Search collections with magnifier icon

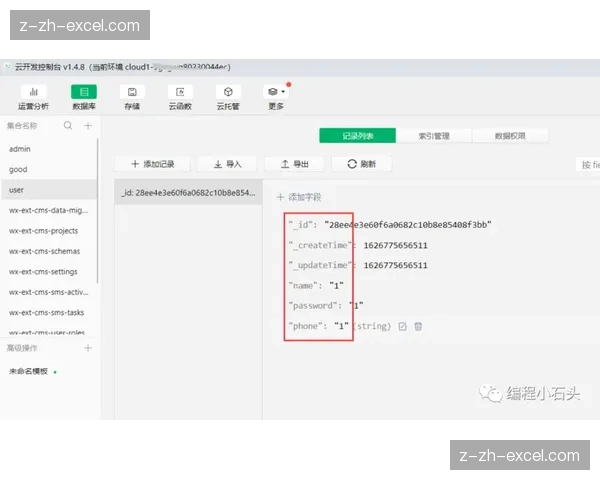click(x=68, y=126)
